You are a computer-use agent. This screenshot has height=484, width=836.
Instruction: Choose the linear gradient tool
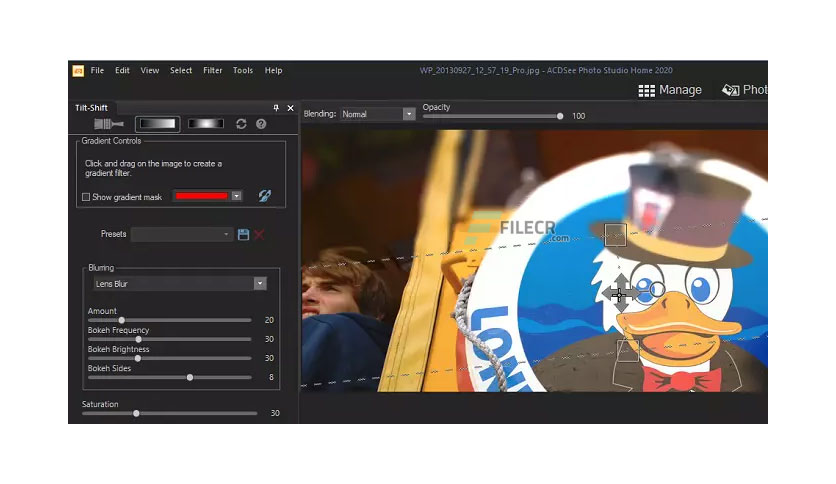pos(157,124)
